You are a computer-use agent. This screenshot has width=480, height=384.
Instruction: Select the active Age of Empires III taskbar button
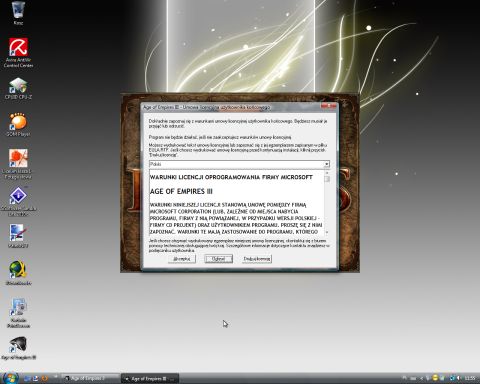coord(150,378)
